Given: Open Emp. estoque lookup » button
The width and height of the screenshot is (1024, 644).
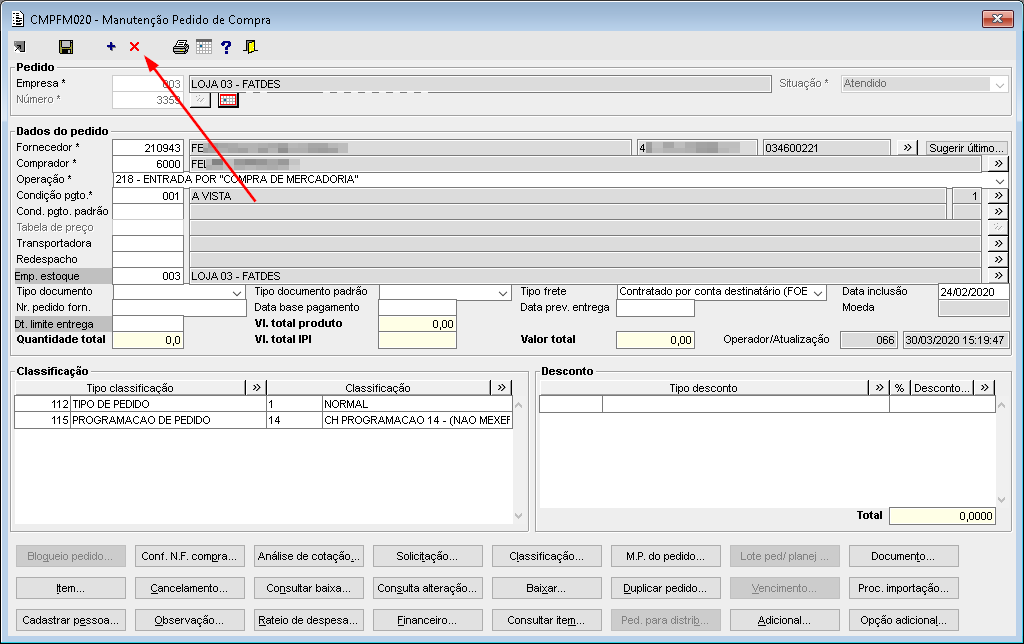Looking at the screenshot, I should point(999,276).
